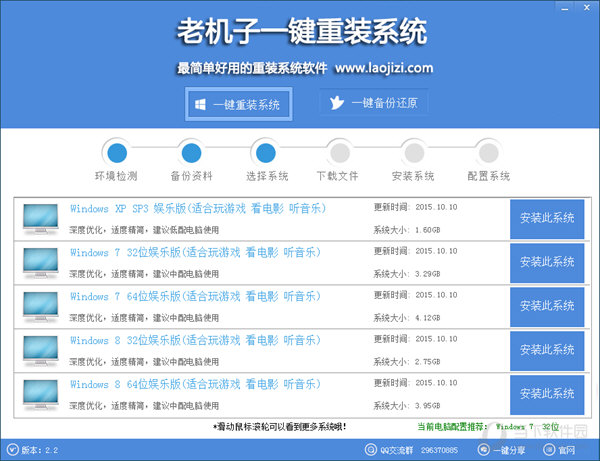Switch to the 一键备份还原 tab
The image size is (600, 461).
(375, 104)
